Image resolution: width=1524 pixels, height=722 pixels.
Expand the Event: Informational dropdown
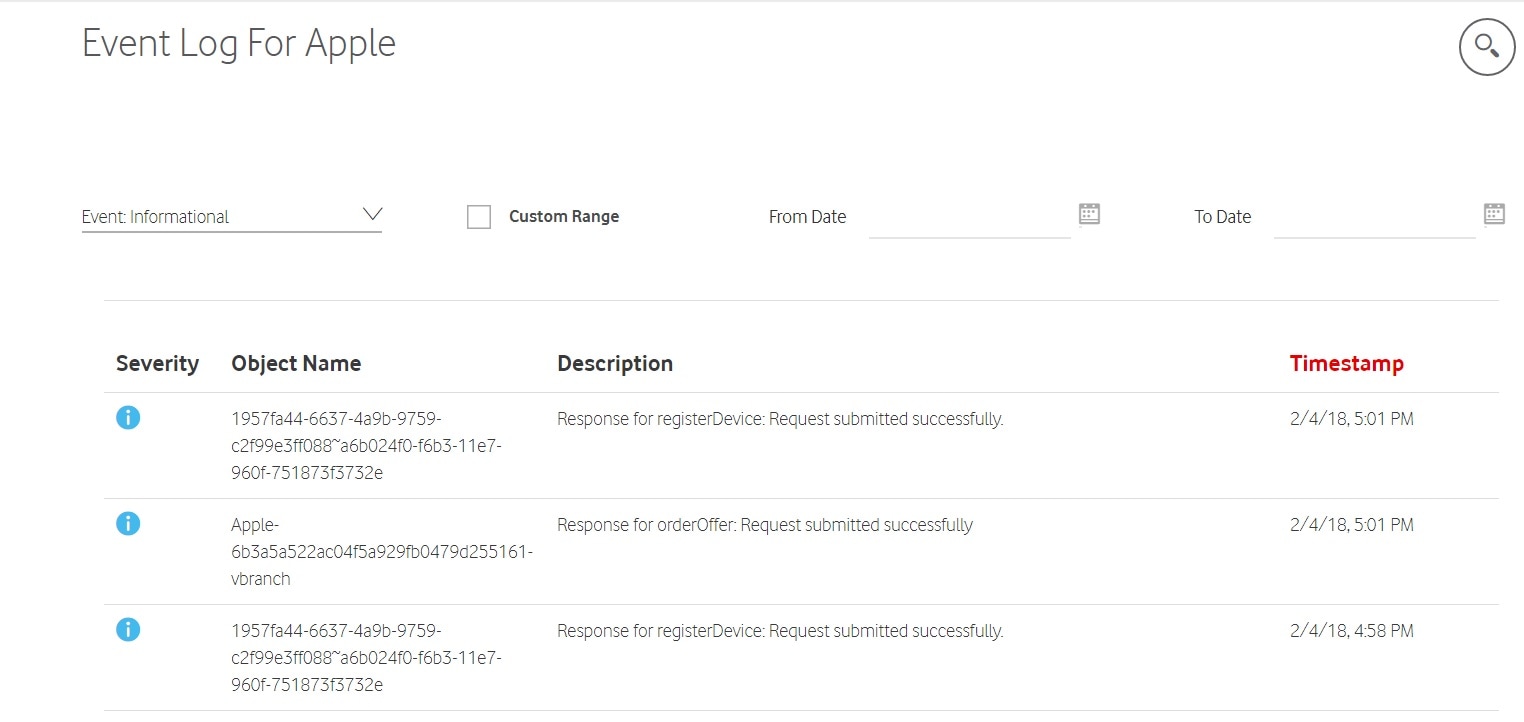tap(232, 216)
